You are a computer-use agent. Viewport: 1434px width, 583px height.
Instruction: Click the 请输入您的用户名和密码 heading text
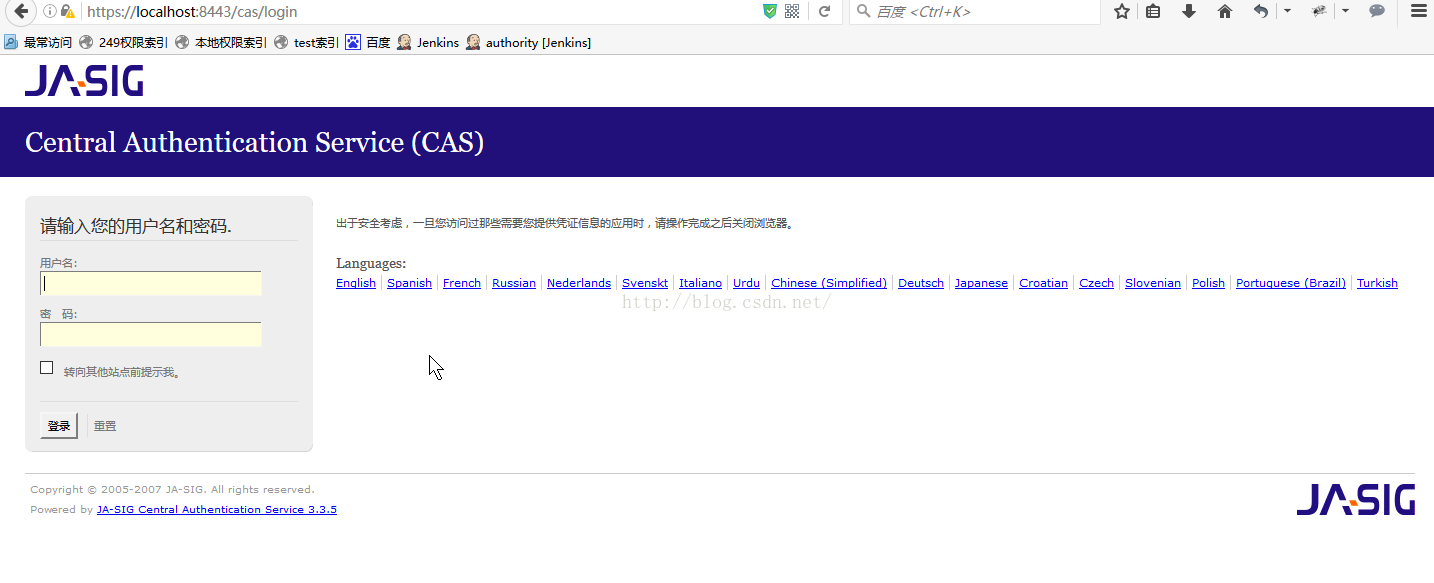pyautogui.click(x=136, y=227)
